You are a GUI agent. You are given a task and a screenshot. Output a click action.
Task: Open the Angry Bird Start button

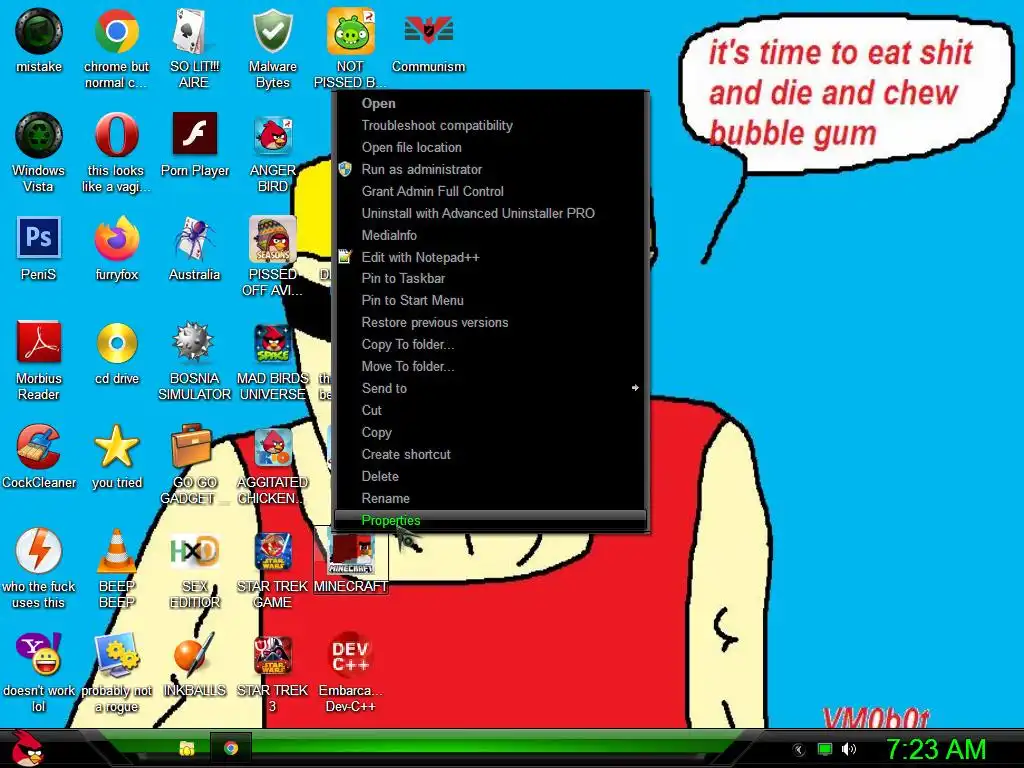(x=27, y=748)
